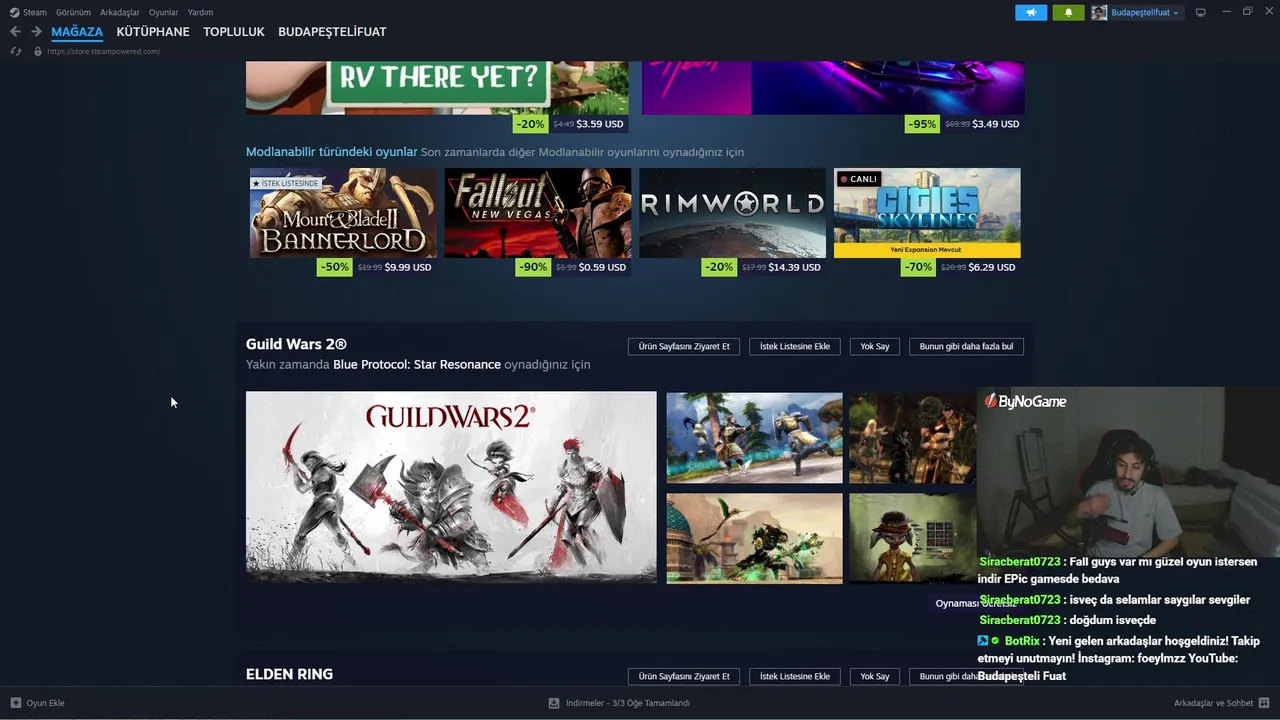Click the -50% $9.99 USD Bannerlord price
Image resolution: width=1280 pixels, height=720 pixels.
(376, 267)
